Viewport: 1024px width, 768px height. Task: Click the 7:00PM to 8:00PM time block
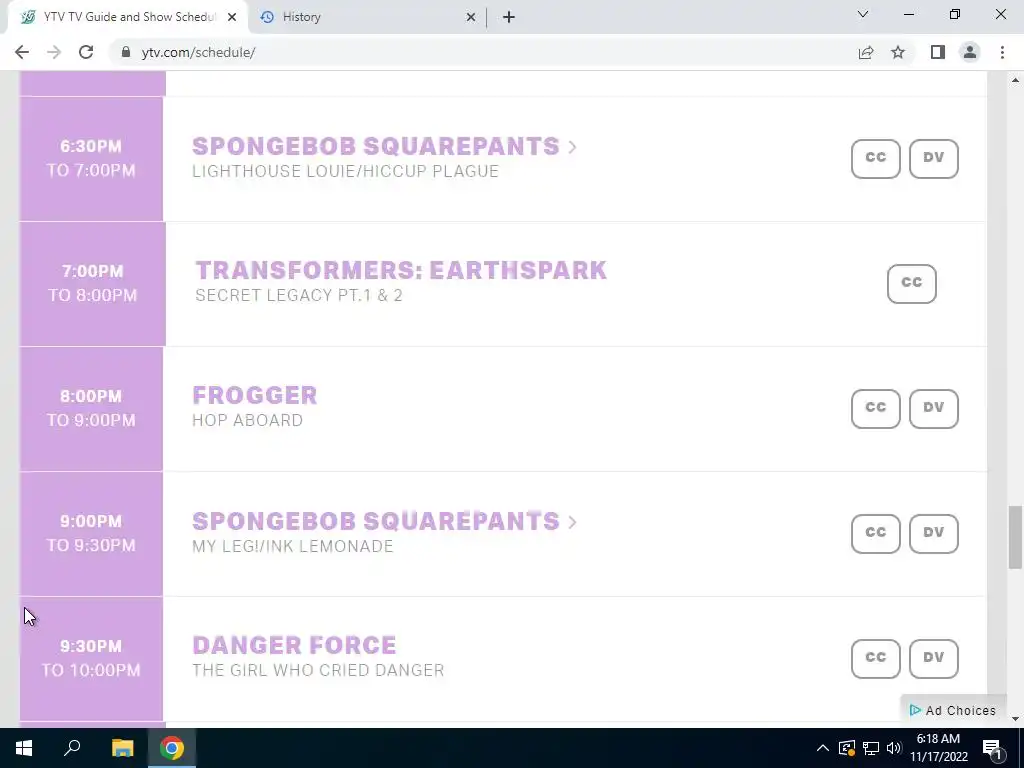pos(93,283)
